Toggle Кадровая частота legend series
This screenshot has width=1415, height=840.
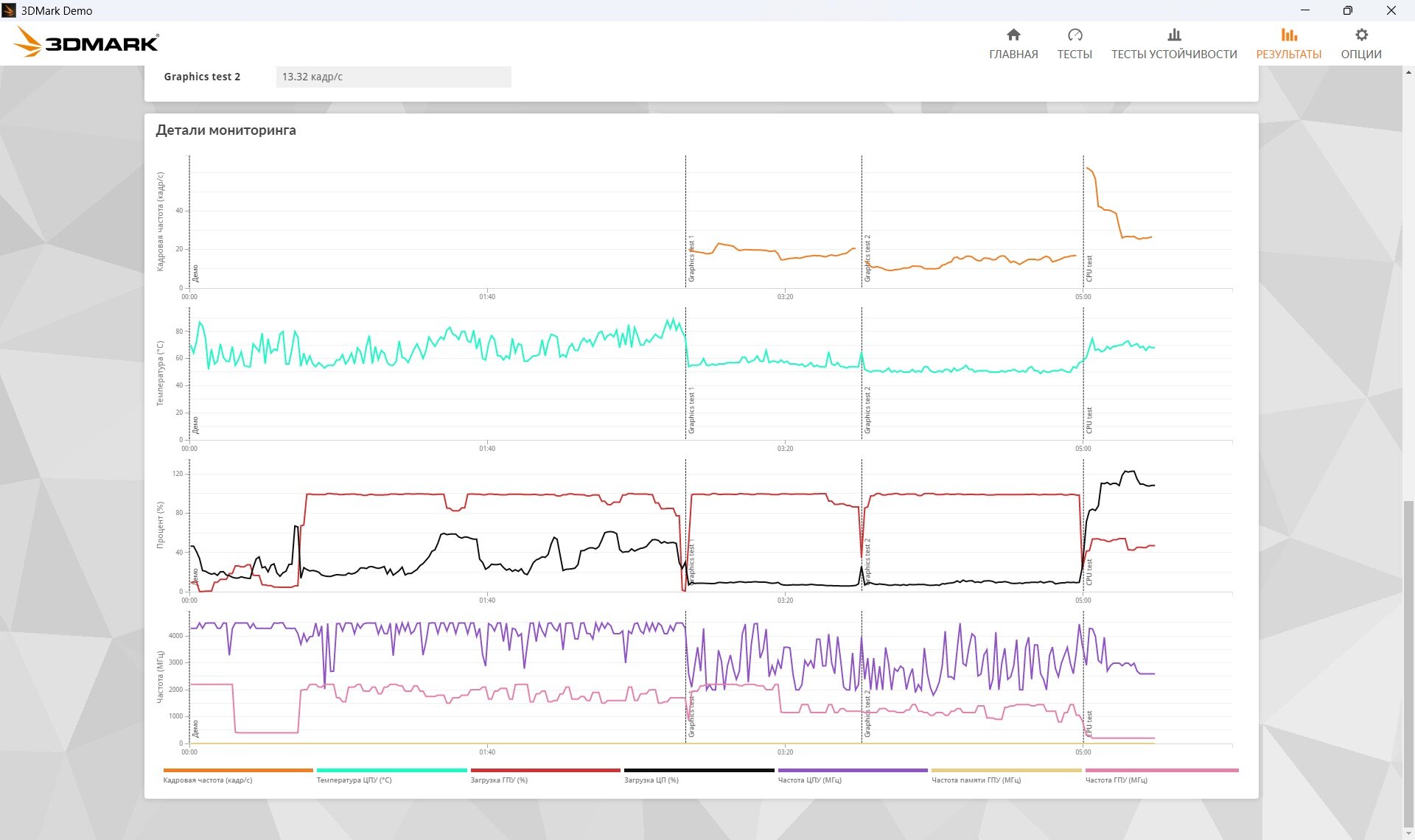pos(208,780)
